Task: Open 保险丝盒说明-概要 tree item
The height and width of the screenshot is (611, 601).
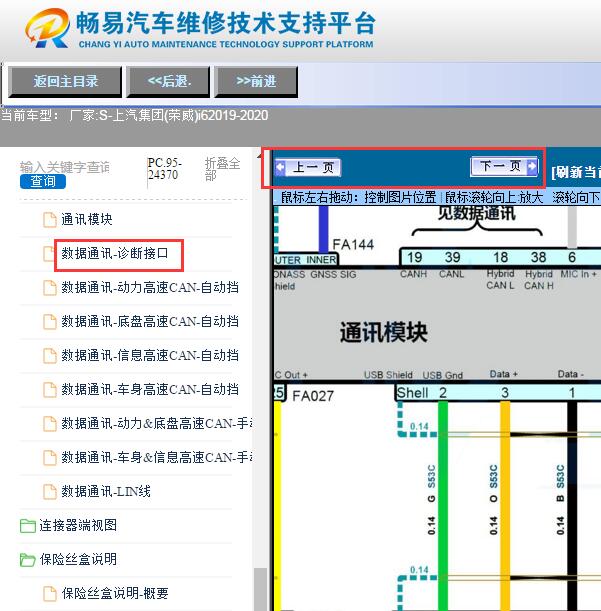Action: point(115,593)
